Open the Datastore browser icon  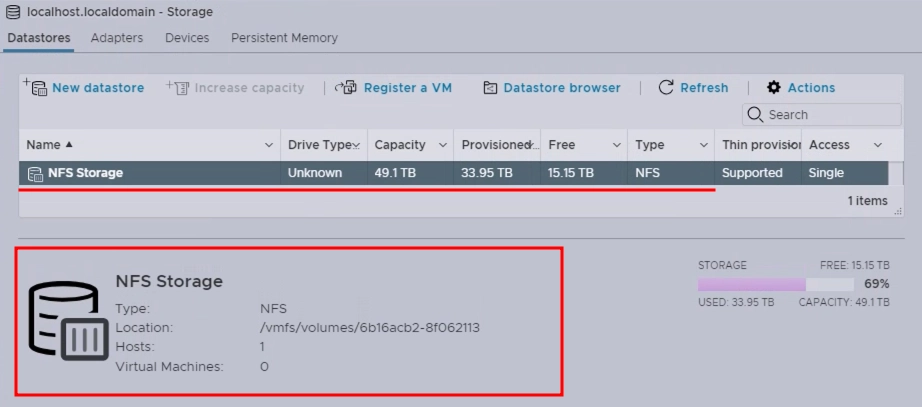coord(490,88)
